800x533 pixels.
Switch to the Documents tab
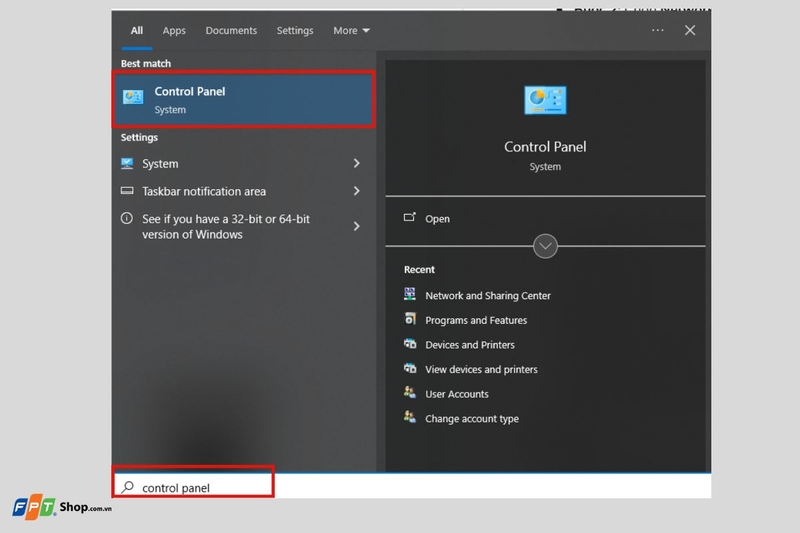(231, 31)
